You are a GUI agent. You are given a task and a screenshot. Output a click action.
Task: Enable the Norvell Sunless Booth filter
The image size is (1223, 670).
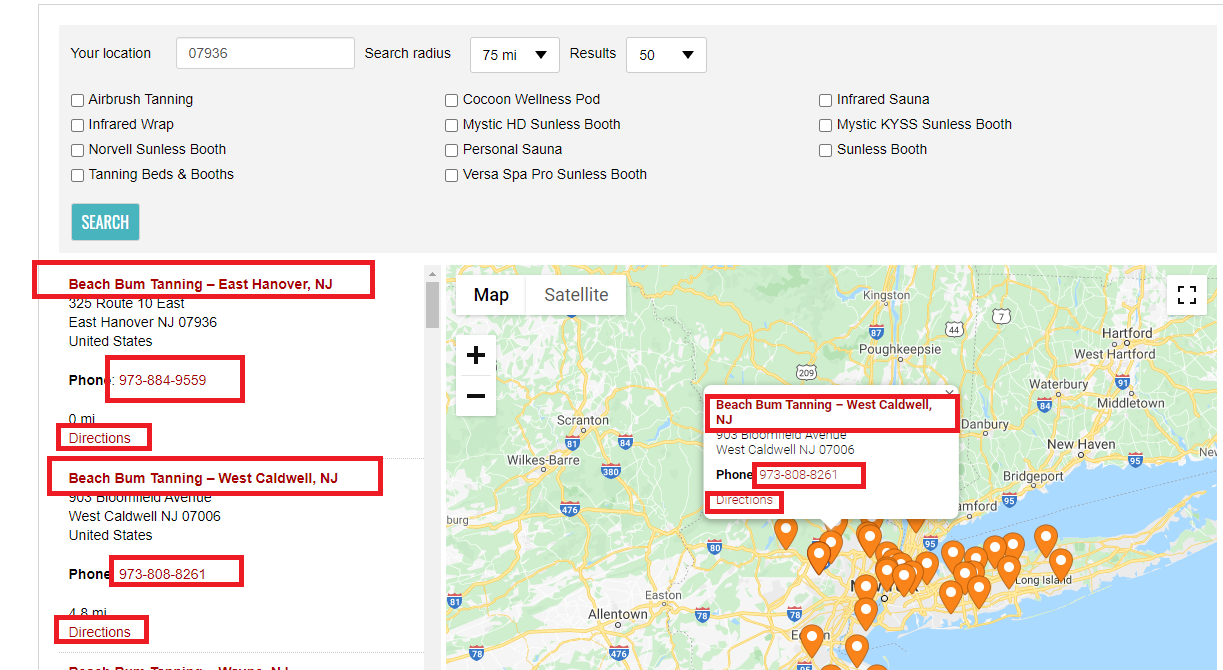click(77, 150)
